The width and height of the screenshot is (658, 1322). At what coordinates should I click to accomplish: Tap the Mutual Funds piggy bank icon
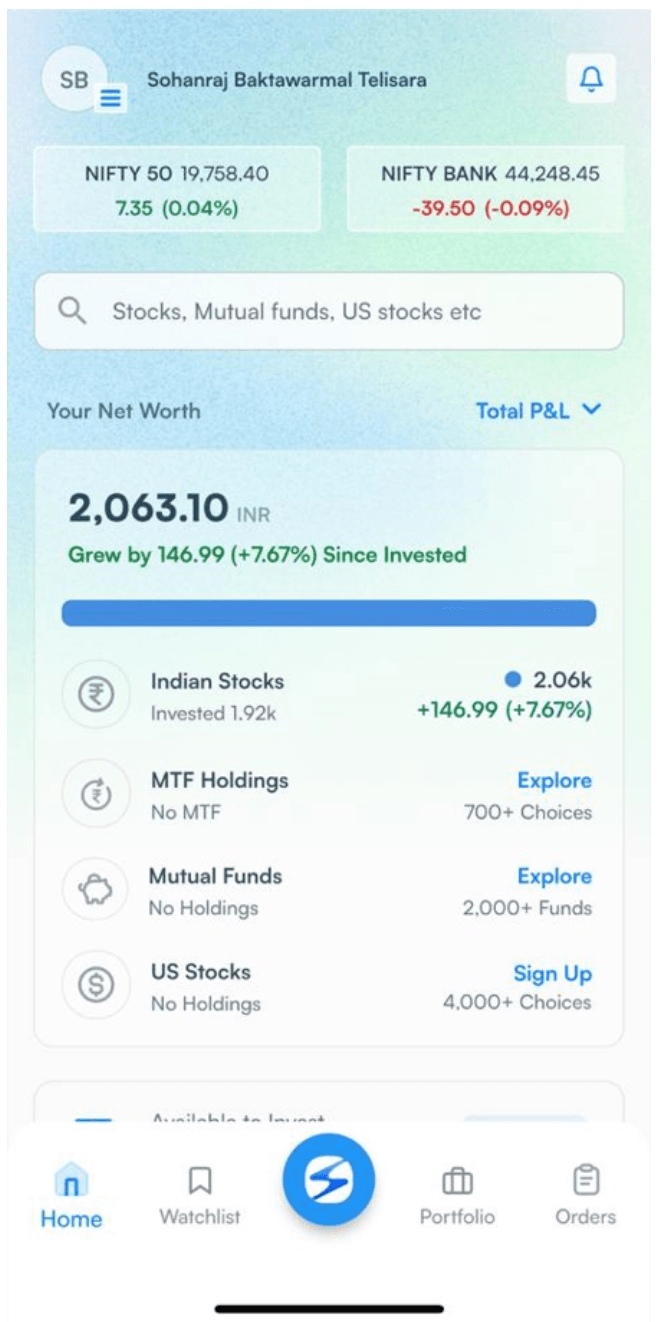[x=96, y=890]
